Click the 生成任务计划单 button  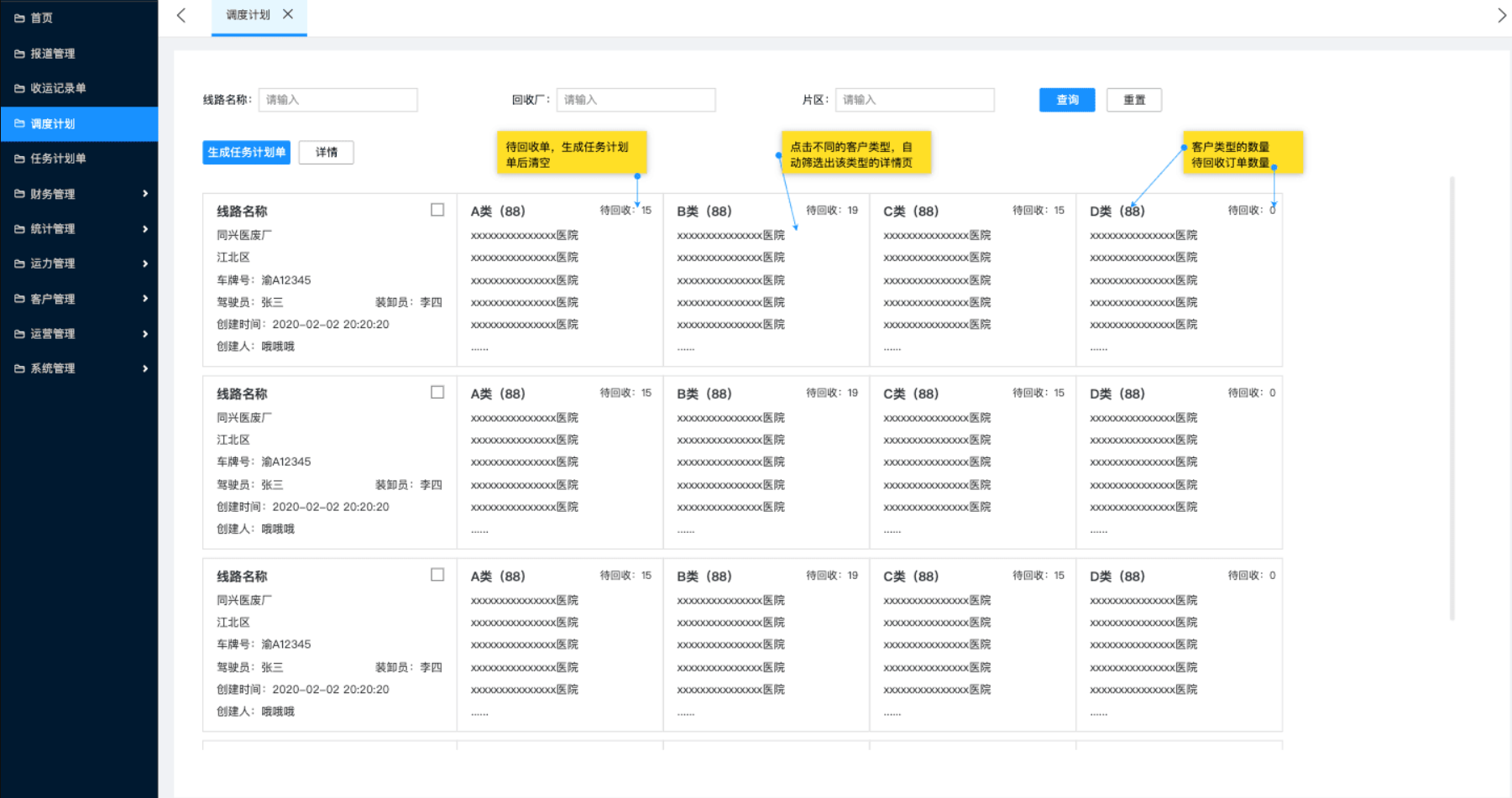point(246,153)
